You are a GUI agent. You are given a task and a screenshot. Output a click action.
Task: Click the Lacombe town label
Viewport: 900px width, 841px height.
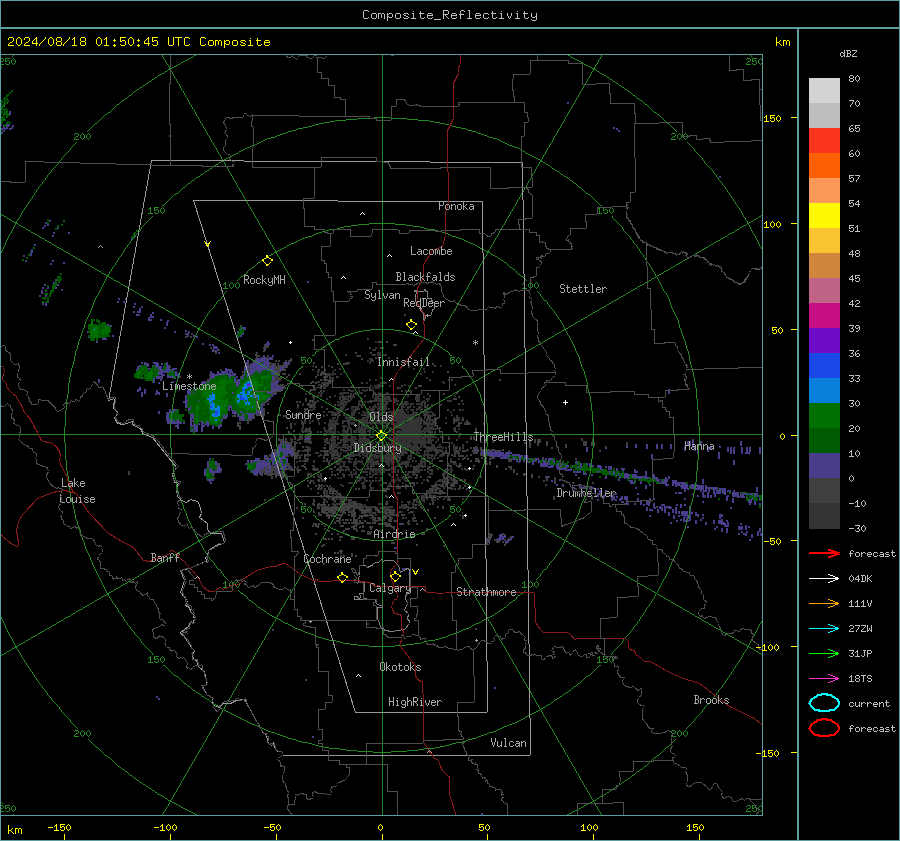point(431,251)
